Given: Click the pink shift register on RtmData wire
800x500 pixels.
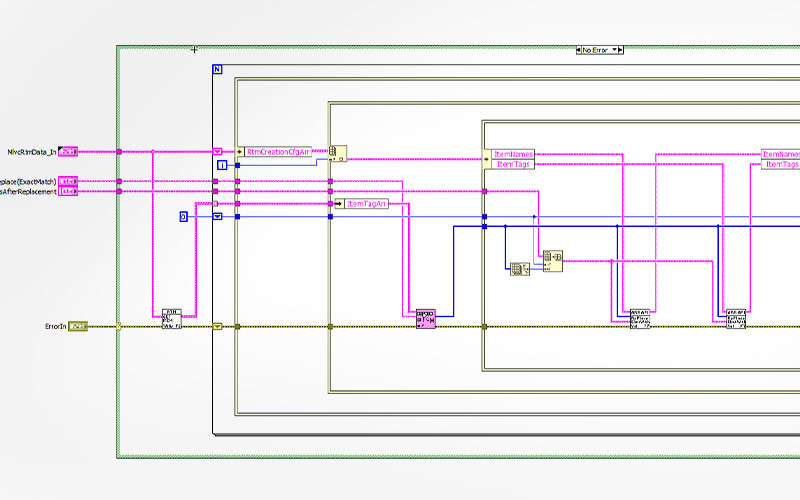Looking at the screenshot, I should click(218, 151).
